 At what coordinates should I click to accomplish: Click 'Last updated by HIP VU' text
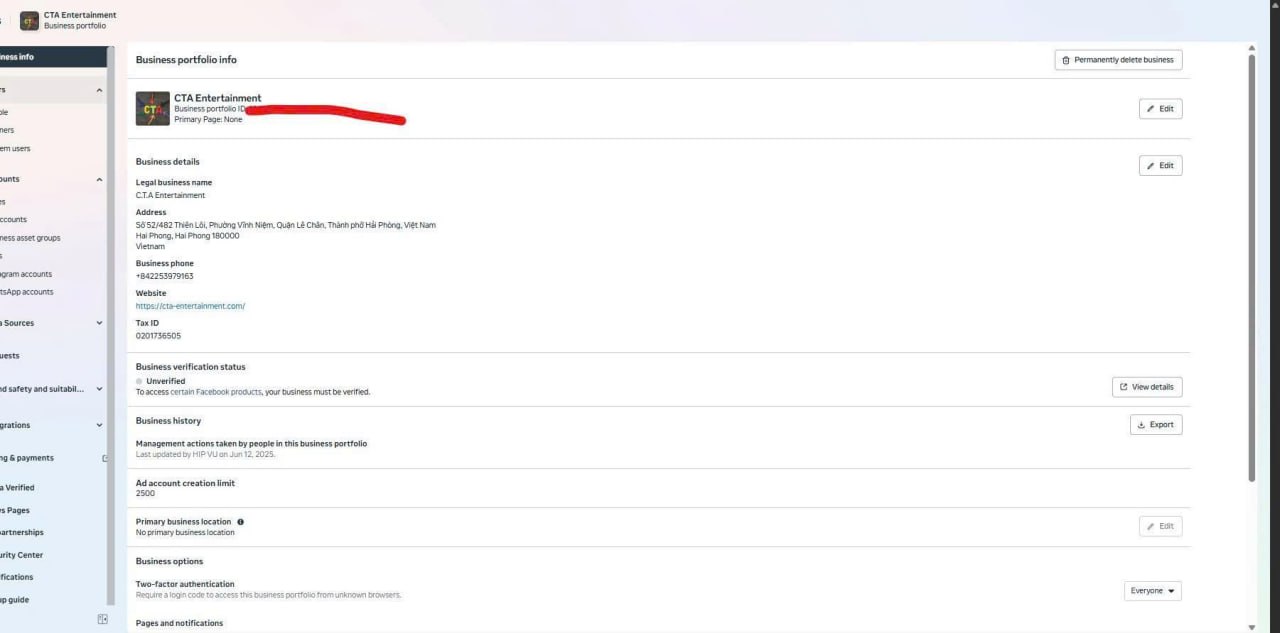205,454
